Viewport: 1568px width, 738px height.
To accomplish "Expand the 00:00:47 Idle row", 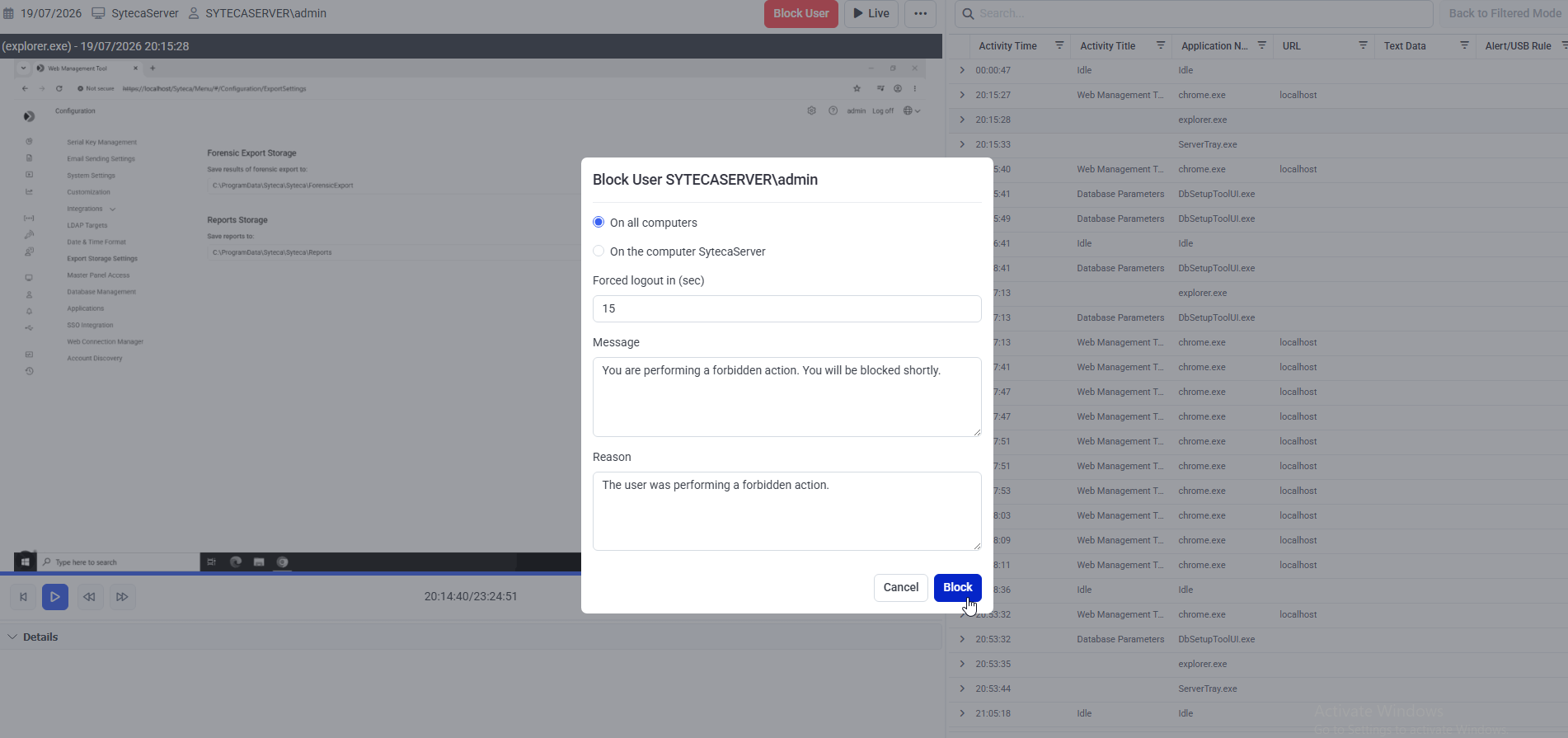I will pos(961,70).
